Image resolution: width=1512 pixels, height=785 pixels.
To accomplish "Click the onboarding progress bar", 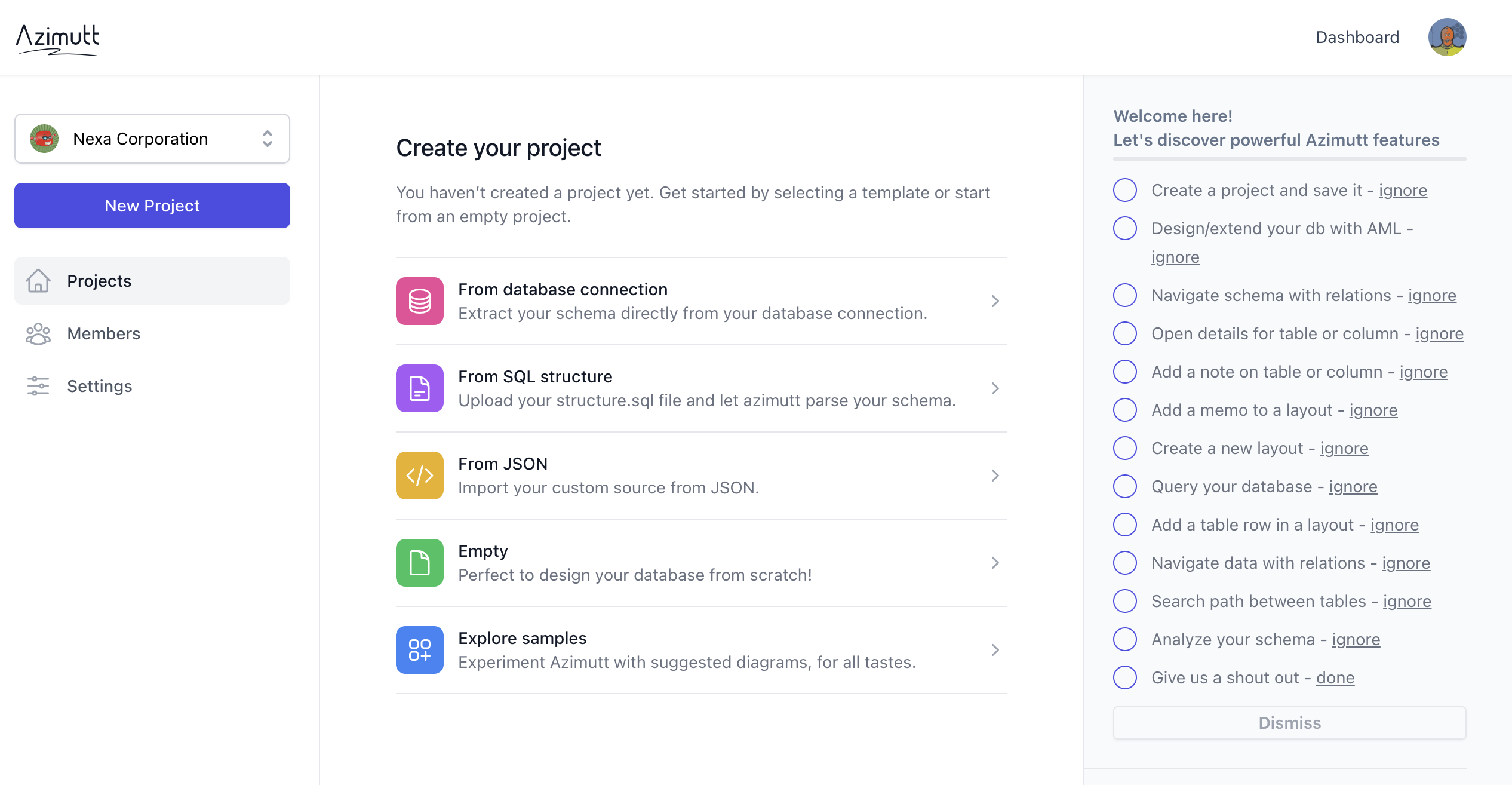I will pyautogui.click(x=1290, y=159).
